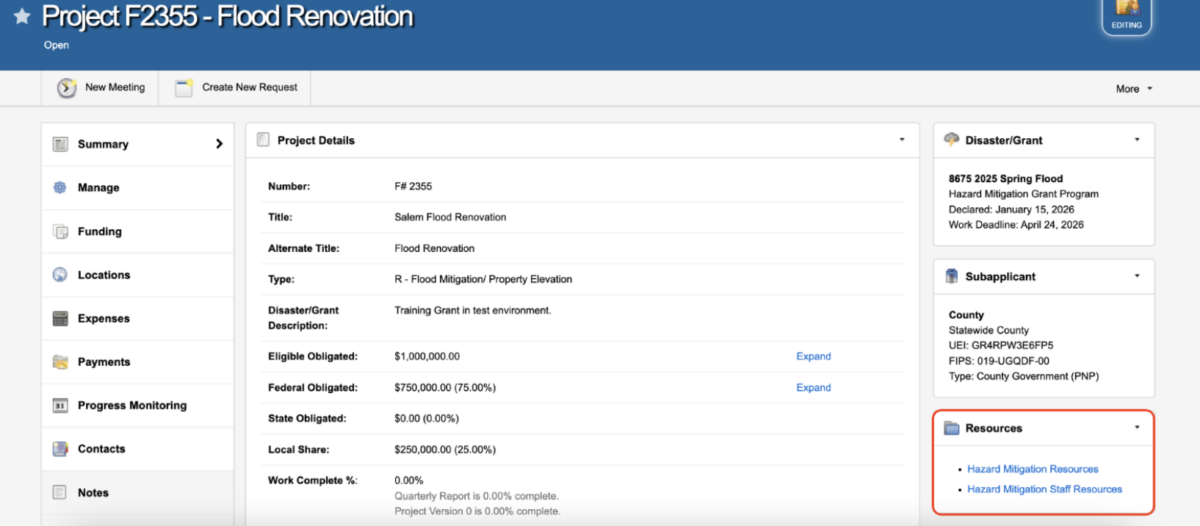The height and width of the screenshot is (526, 1200).
Task: Click the Contacts sidebar icon
Action: pyautogui.click(x=60, y=449)
